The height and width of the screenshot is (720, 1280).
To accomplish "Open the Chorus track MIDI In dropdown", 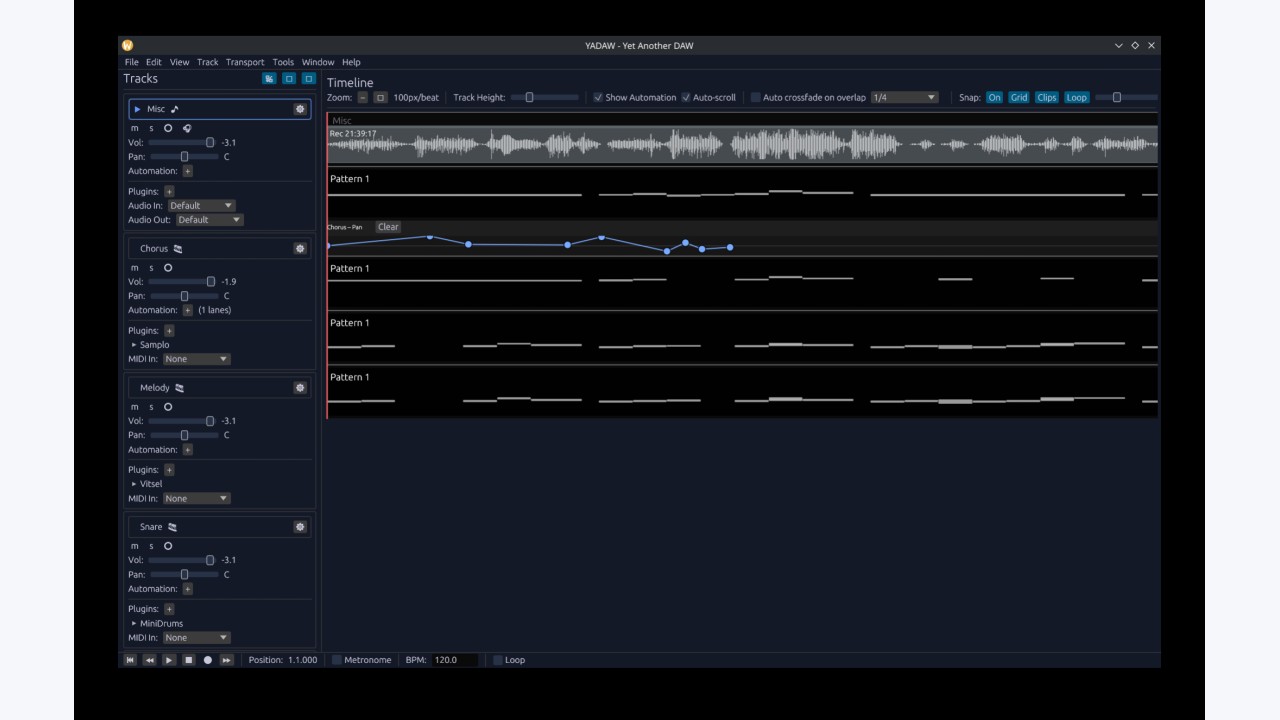I will pyautogui.click(x=197, y=358).
